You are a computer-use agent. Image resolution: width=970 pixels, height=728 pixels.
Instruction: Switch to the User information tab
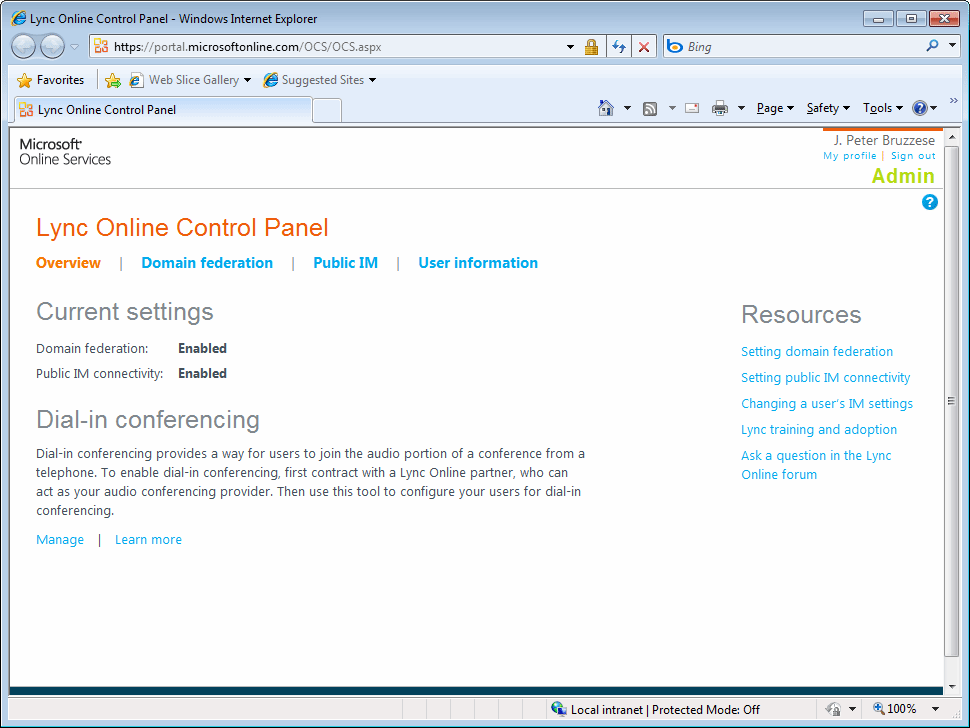click(478, 263)
